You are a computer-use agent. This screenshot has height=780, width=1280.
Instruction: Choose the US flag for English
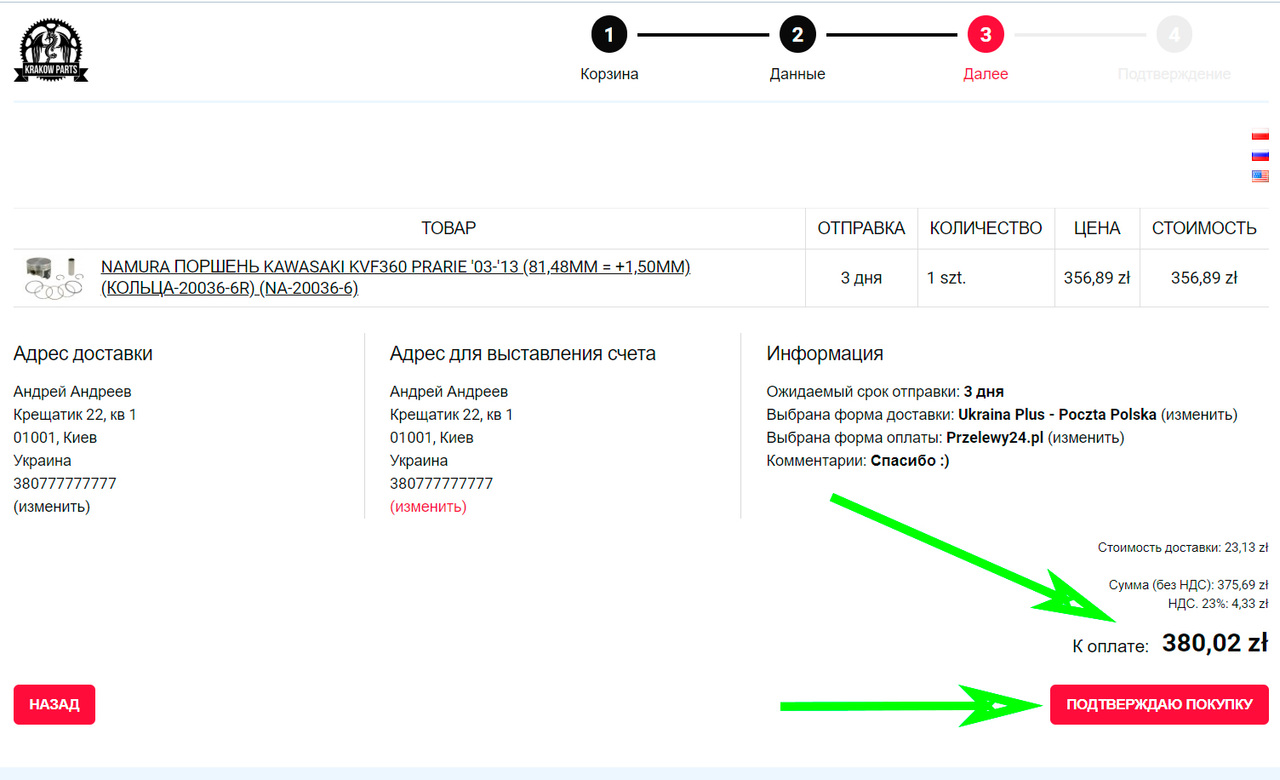click(x=1260, y=175)
